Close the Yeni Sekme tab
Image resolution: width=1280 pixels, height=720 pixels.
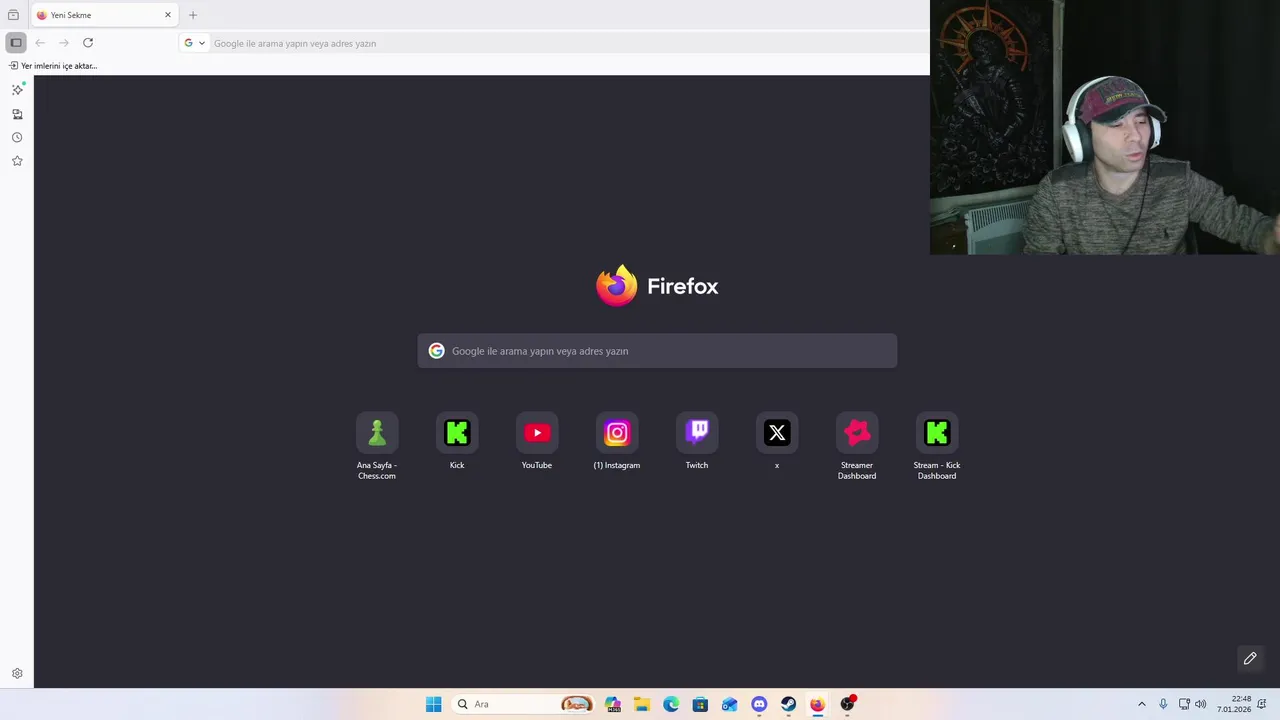[x=168, y=15]
